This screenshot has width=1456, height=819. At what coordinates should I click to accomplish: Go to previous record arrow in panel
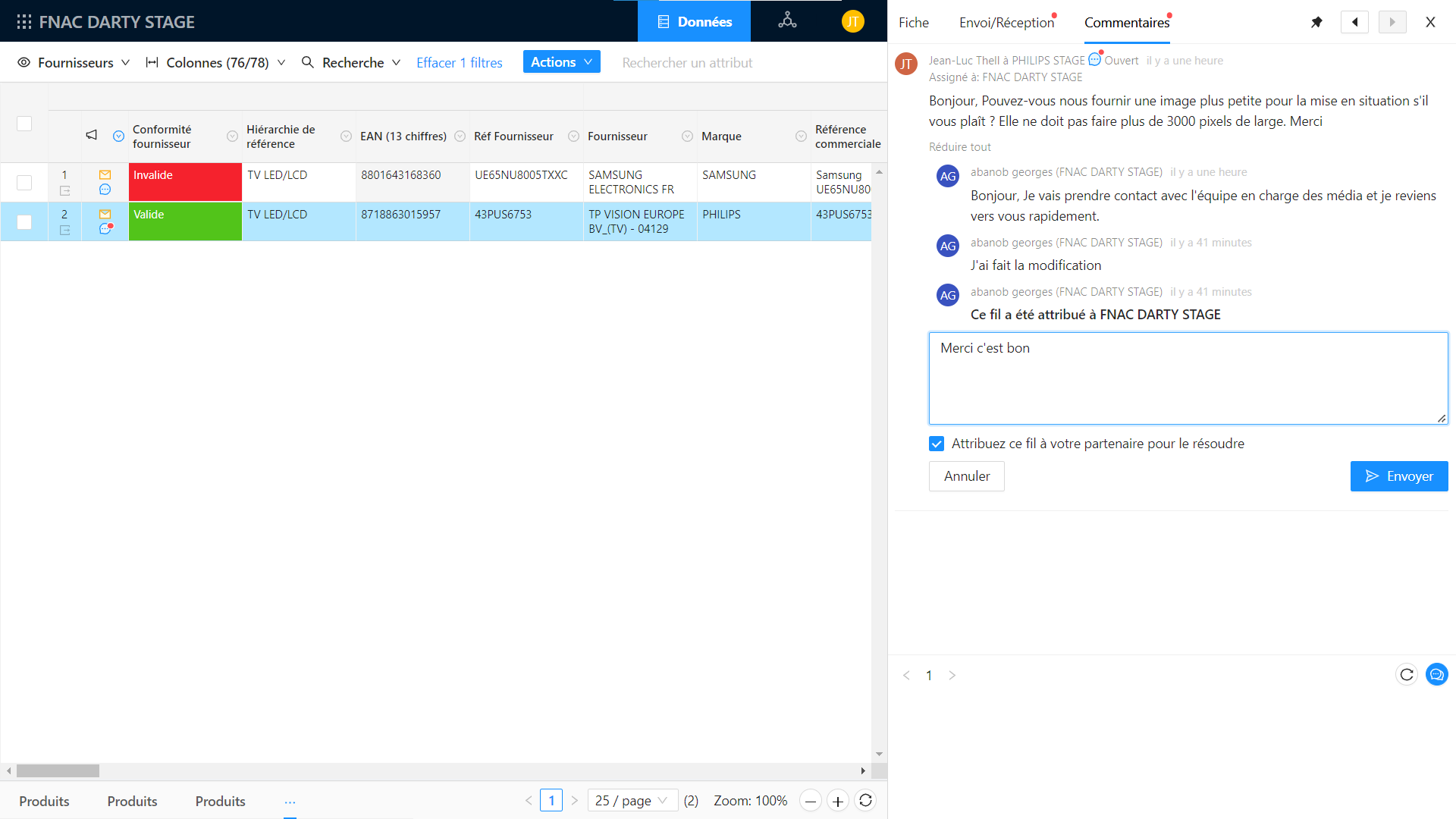tap(1354, 22)
